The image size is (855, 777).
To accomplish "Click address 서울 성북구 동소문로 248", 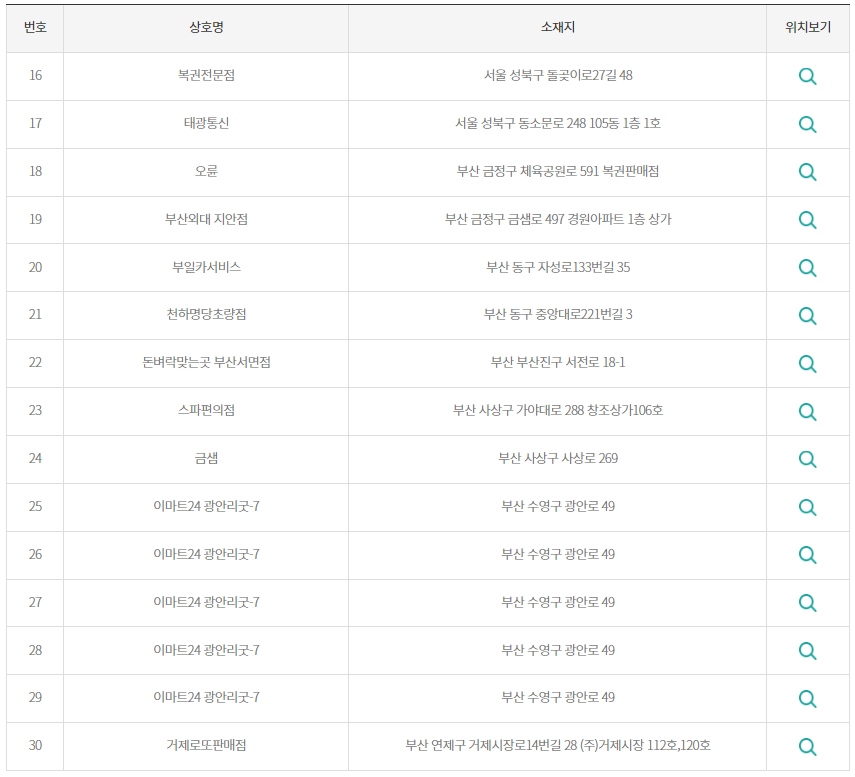I will click(558, 123).
